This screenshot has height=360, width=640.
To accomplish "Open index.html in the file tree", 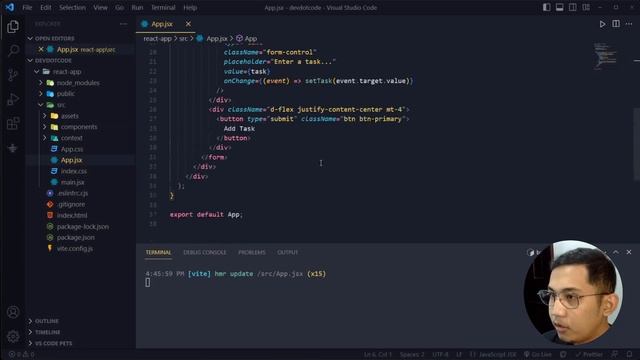I will pyautogui.click(x=72, y=215).
